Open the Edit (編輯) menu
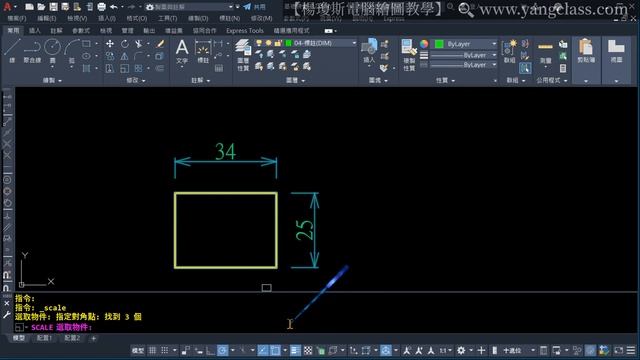The width and height of the screenshot is (640, 360). click(x=47, y=18)
